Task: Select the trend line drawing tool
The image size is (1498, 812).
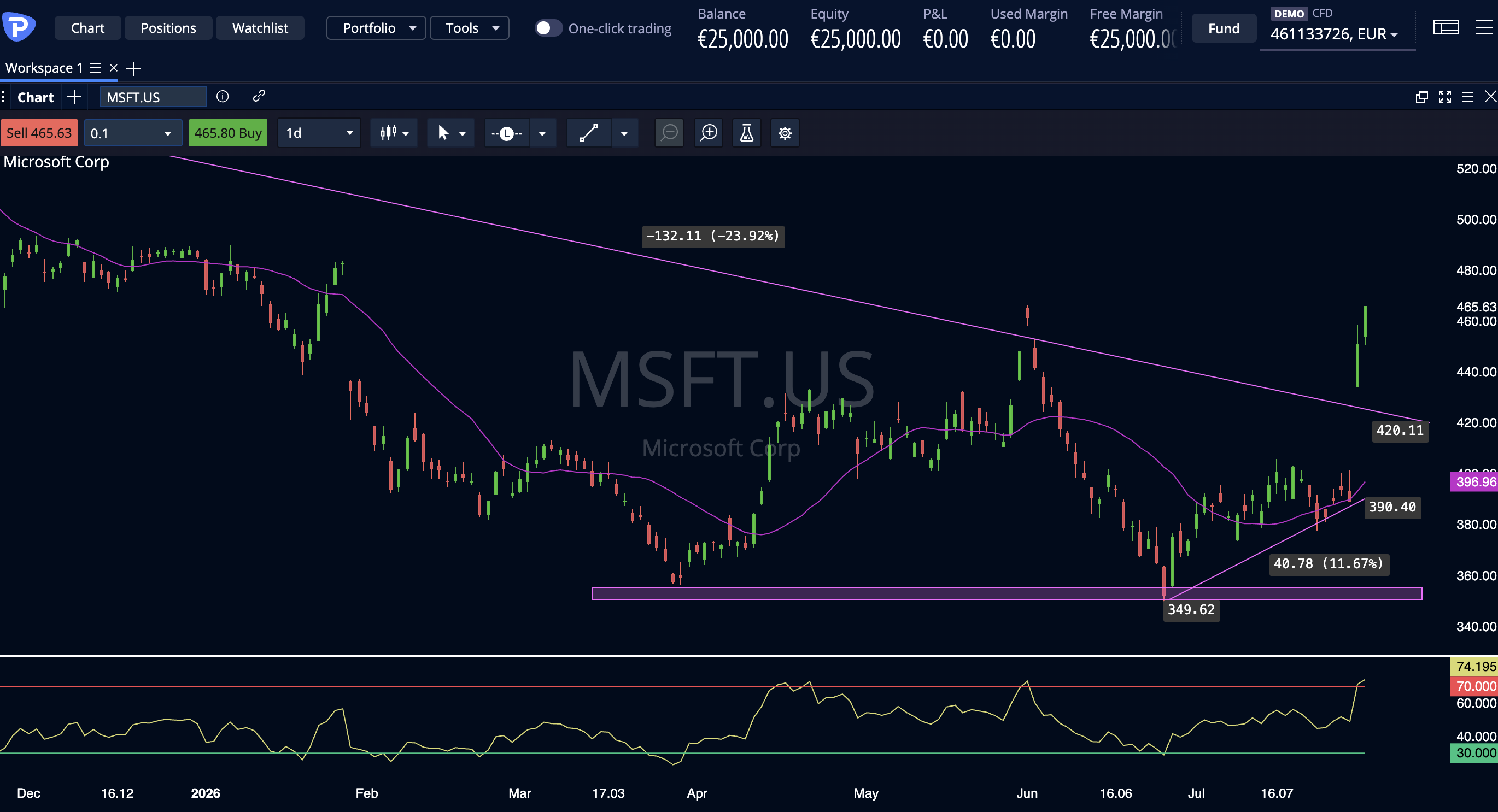Action: (x=588, y=133)
